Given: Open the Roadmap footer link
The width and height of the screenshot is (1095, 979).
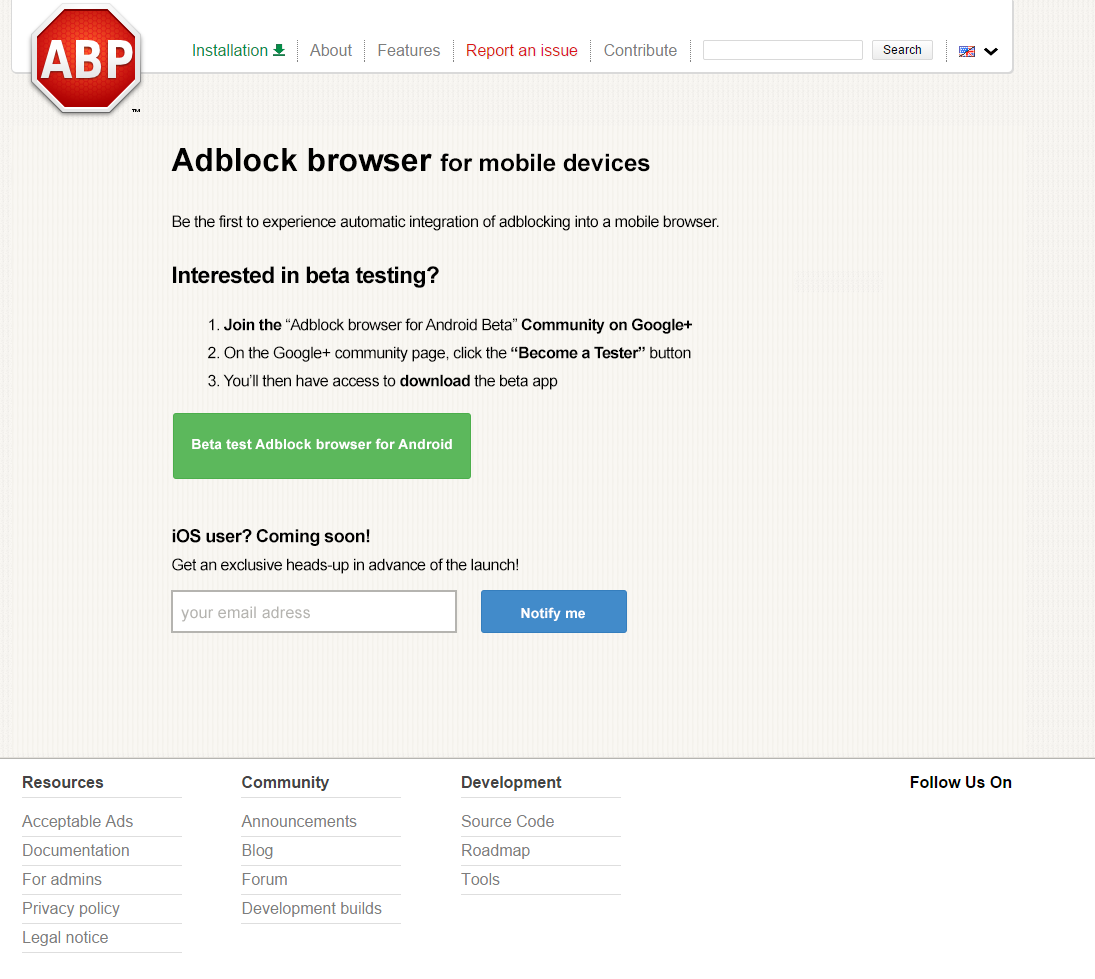Looking at the screenshot, I should pos(496,851).
